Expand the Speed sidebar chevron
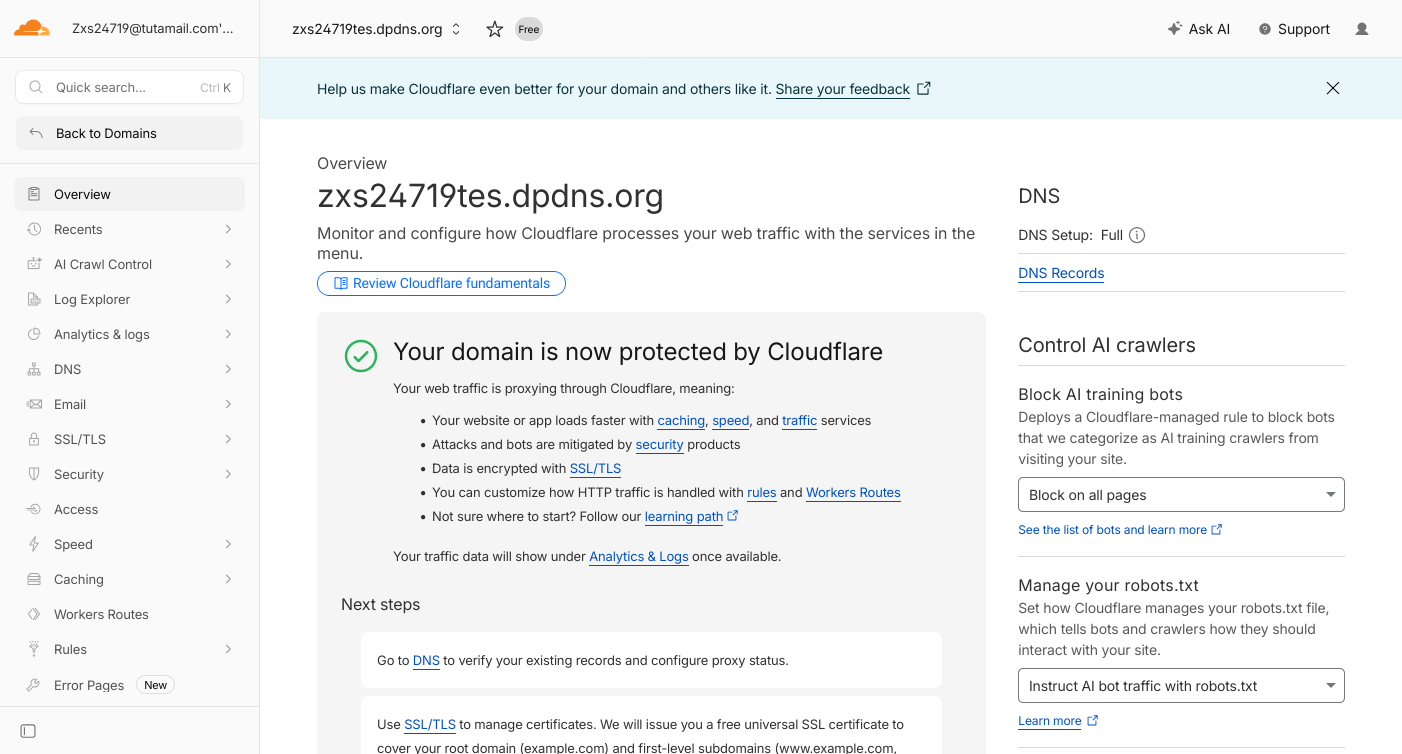 point(229,544)
